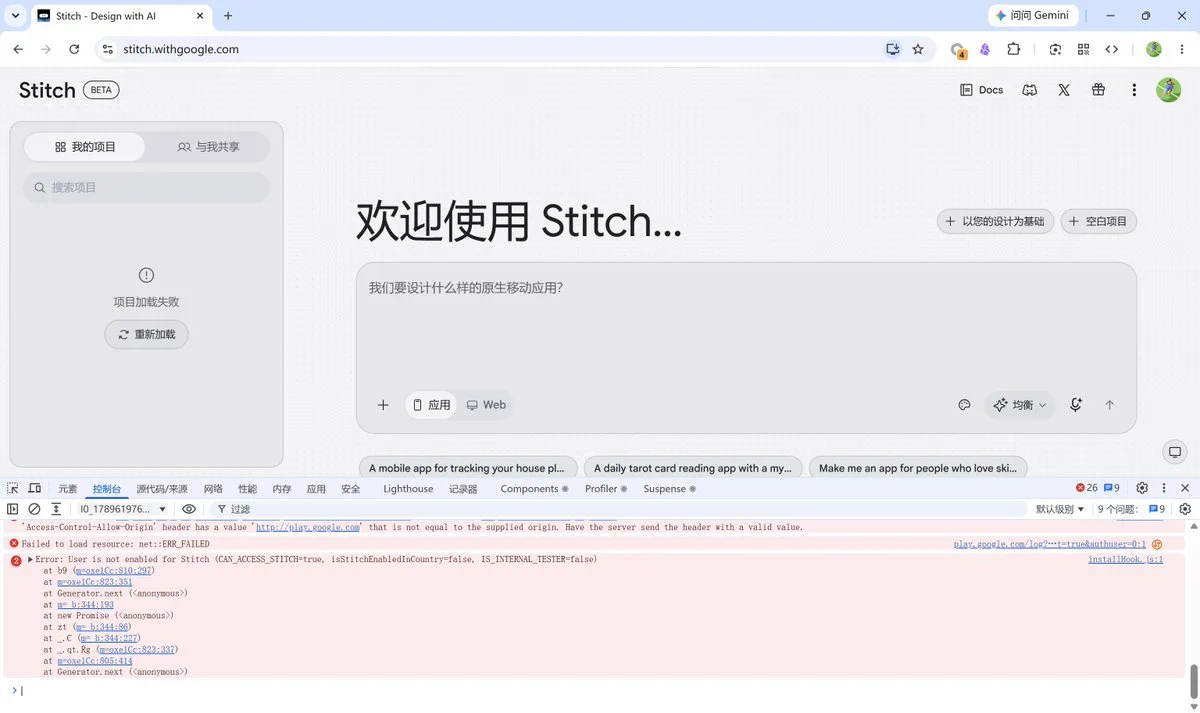Switch to the 我的项目 tab

click(85, 147)
